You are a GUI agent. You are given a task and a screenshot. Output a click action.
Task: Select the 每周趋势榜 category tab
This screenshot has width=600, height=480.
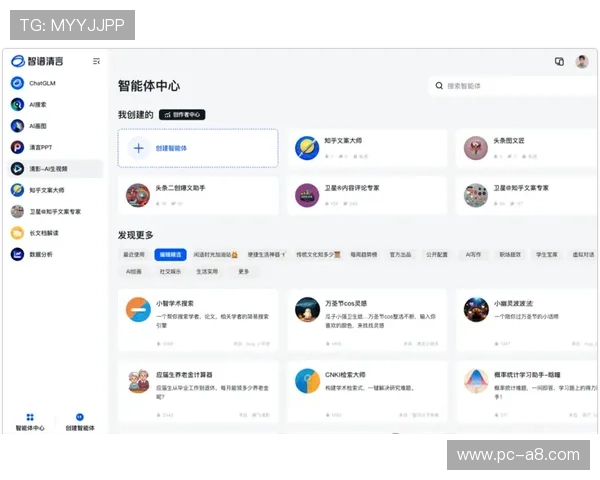(x=364, y=255)
